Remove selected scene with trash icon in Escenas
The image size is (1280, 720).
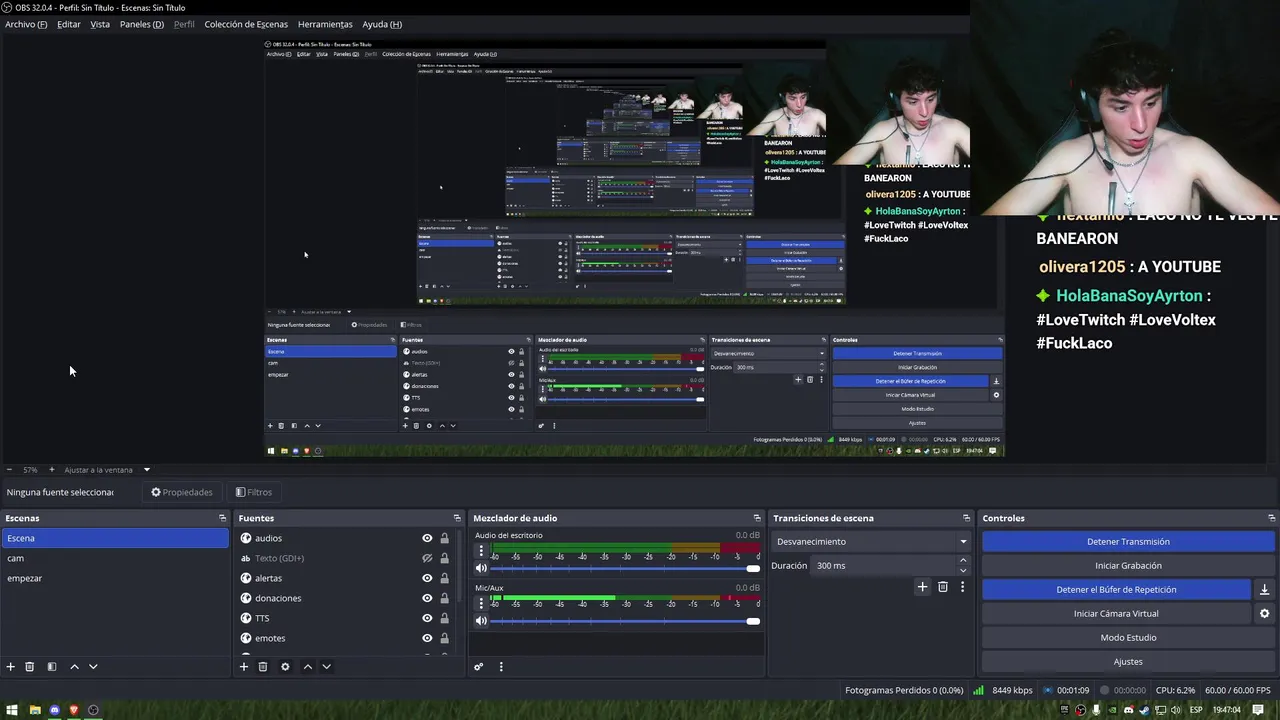tap(30, 667)
